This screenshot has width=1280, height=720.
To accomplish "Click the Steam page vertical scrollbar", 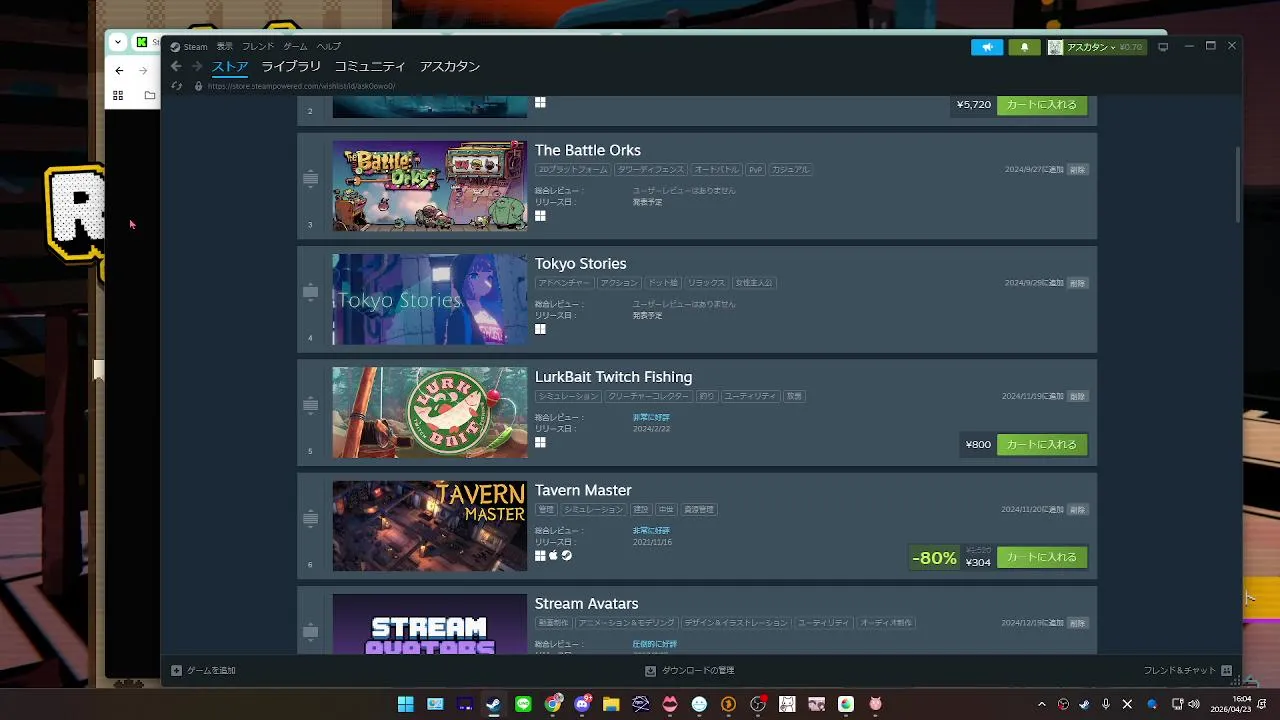I will coord(1238,185).
